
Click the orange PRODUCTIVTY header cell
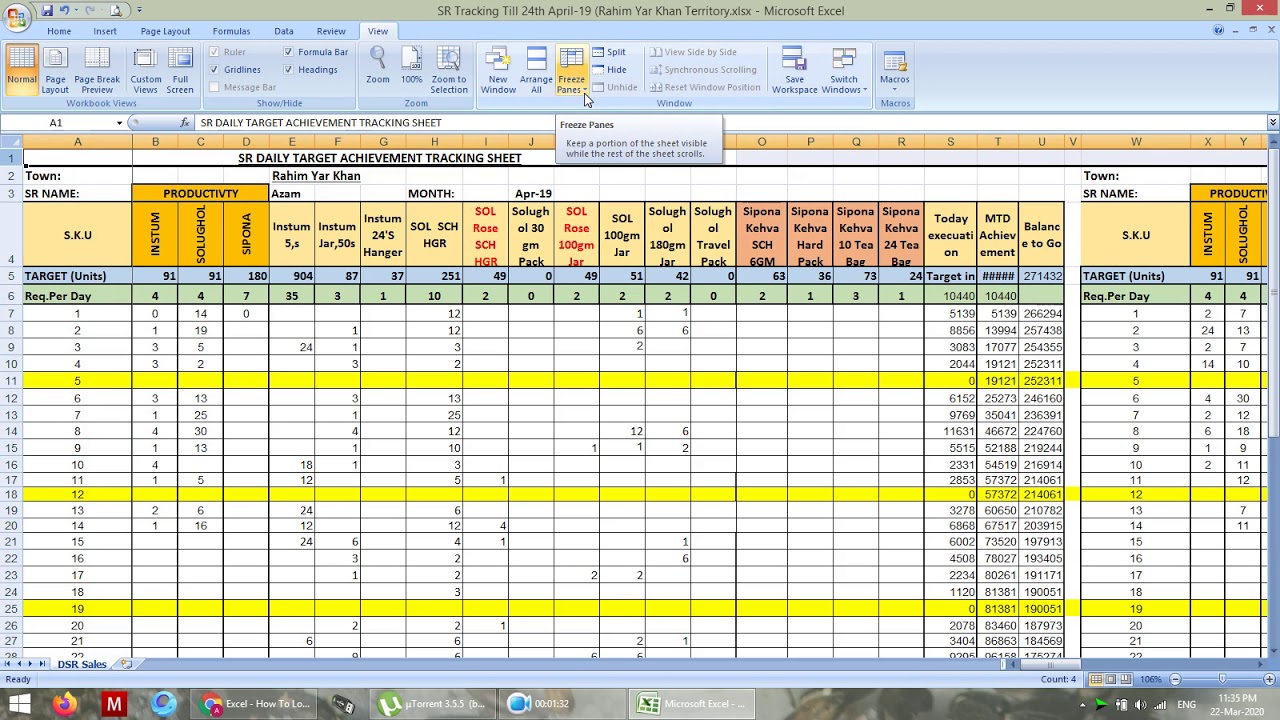coord(200,194)
